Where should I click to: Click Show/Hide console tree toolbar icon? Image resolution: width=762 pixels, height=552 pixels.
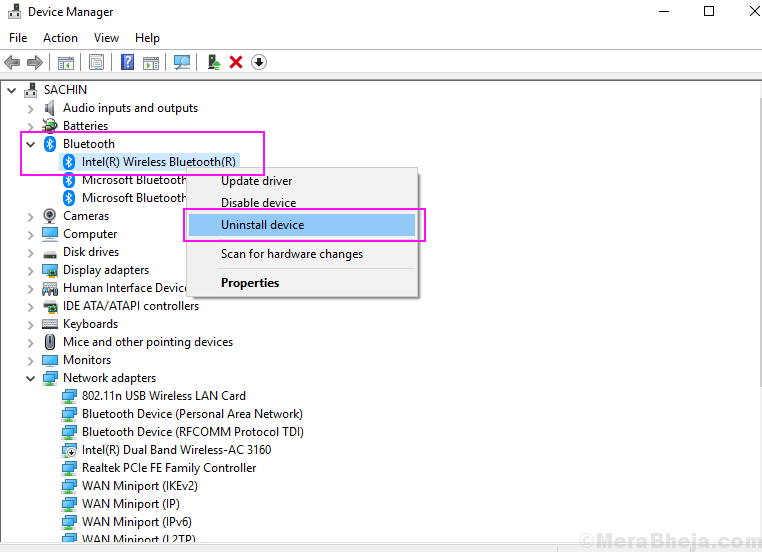(66, 63)
